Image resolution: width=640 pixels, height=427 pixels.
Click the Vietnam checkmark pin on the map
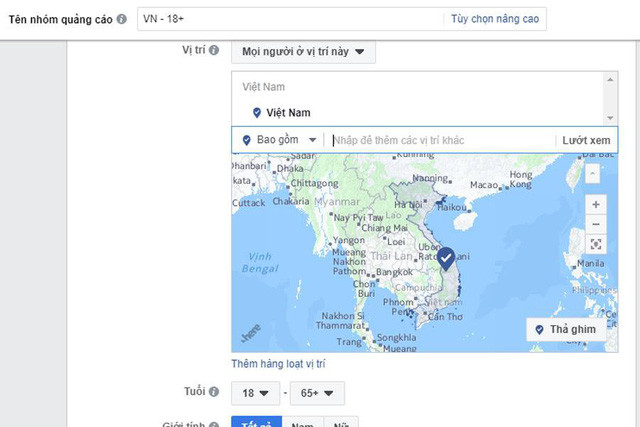(446, 258)
